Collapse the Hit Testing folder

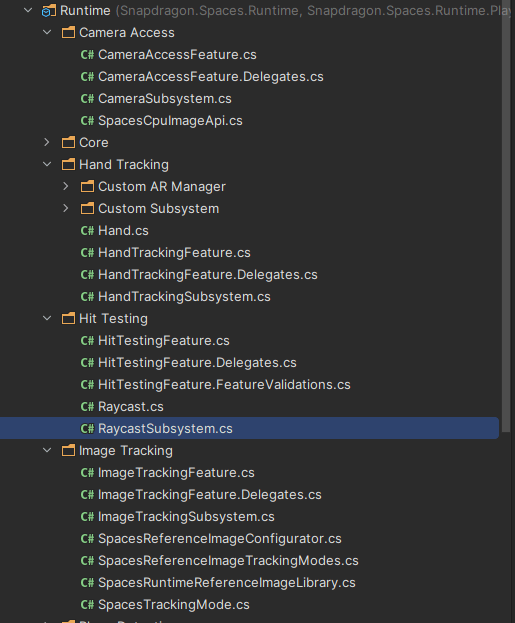(x=47, y=318)
